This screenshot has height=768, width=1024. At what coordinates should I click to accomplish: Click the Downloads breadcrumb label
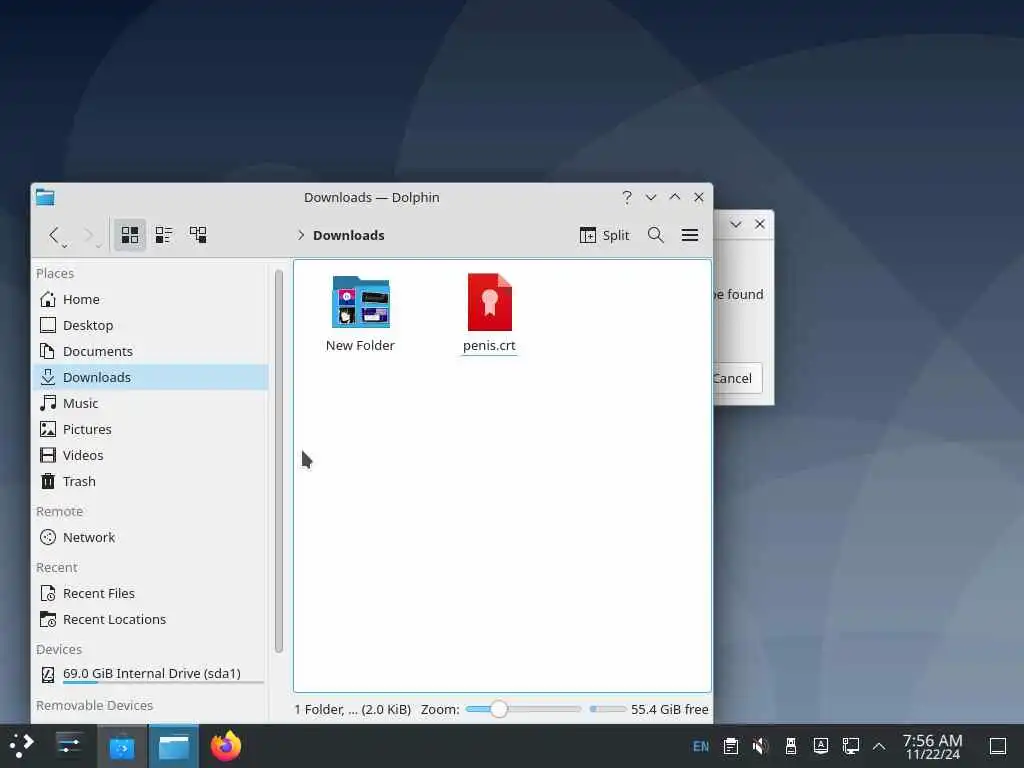[x=349, y=235]
